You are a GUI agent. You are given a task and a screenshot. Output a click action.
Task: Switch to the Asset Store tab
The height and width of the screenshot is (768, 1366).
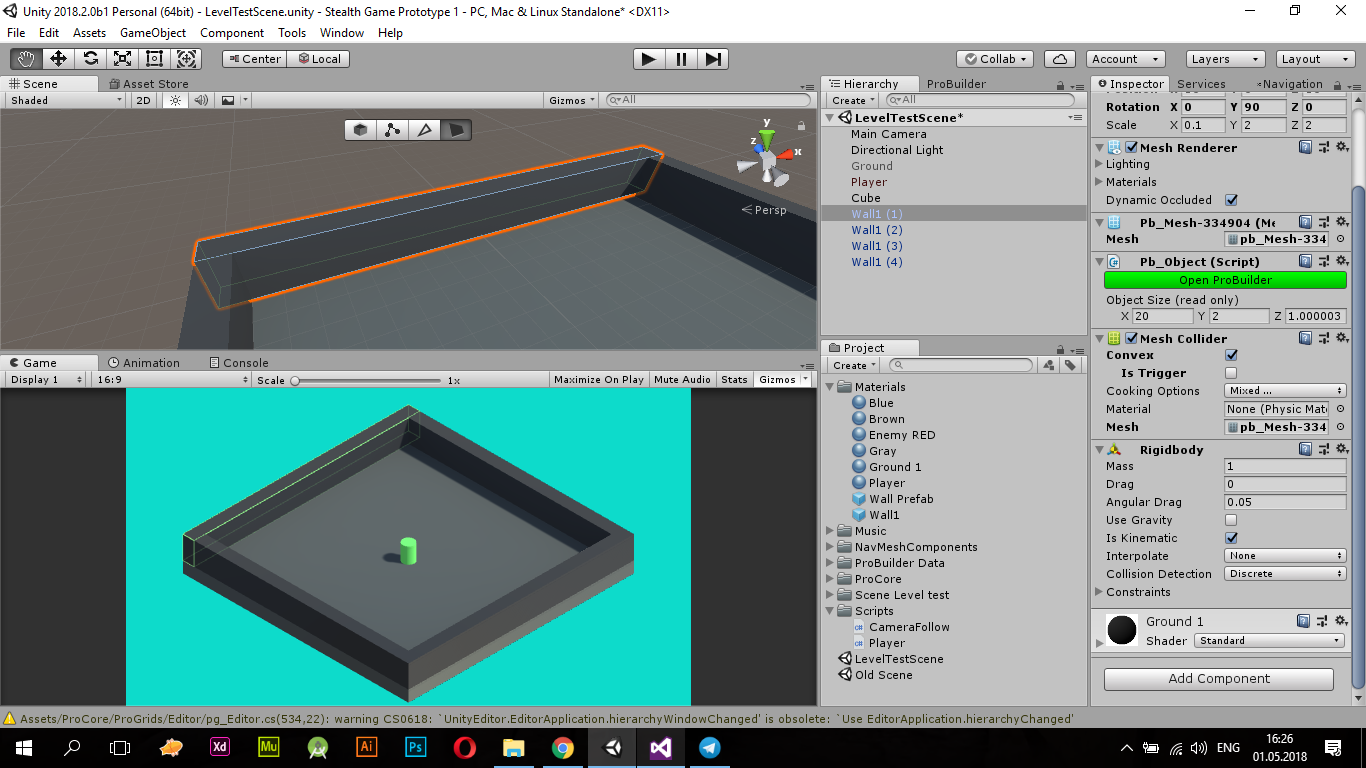148,84
